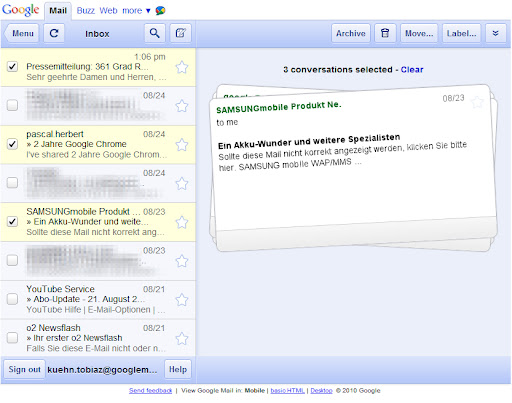
Task: Star the Pressemitteilung 361 Grad email
Action: [x=182, y=67]
